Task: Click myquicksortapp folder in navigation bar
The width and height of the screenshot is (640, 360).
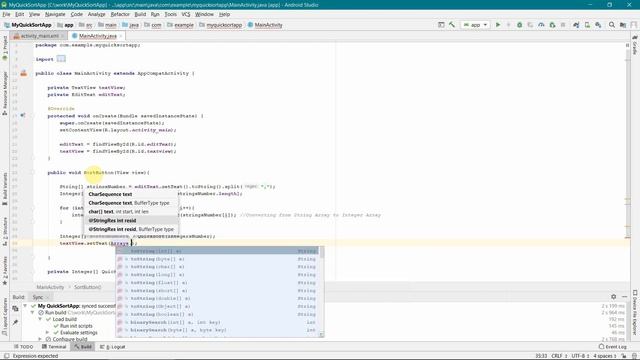Action: pyautogui.click(x=220, y=25)
